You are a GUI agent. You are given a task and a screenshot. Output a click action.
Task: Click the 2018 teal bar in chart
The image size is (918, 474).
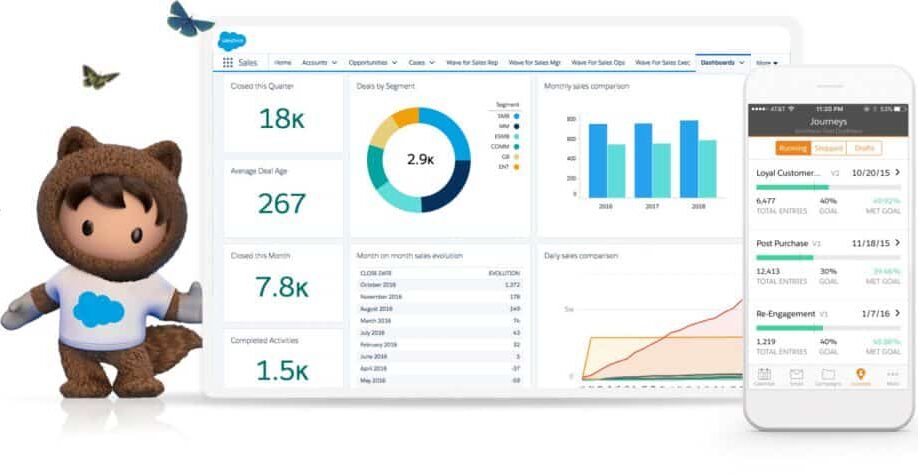tap(707, 169)
